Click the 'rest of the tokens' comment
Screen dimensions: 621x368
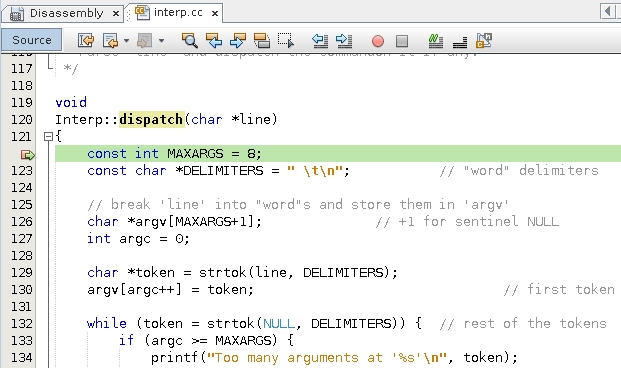click(x=523, y=324)
